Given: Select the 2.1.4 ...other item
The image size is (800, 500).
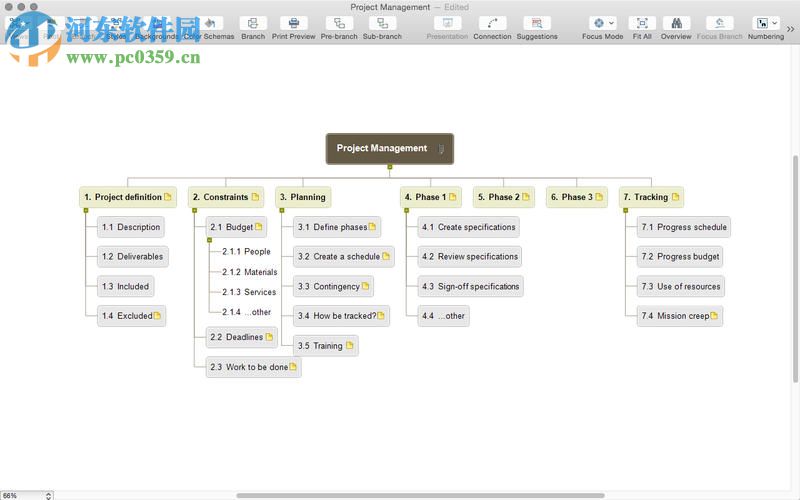Looking at the screenshot, I should click(246, 312).
